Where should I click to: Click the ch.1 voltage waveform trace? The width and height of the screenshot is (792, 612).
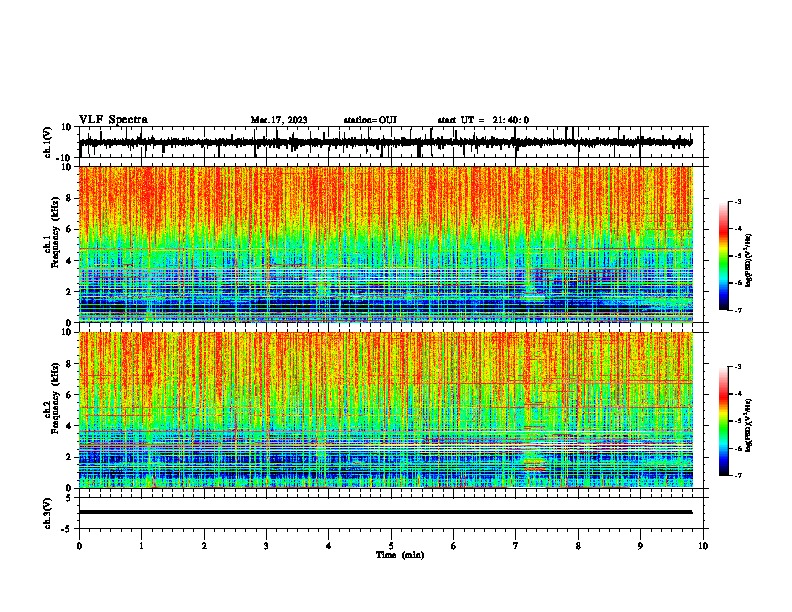click(x=386, y=142)
